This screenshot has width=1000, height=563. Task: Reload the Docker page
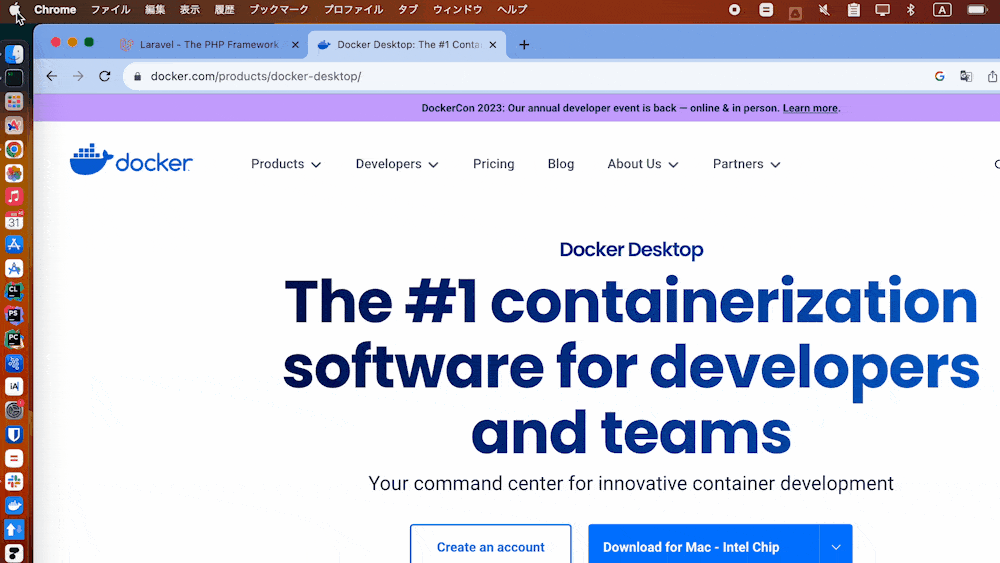point(105,76)
